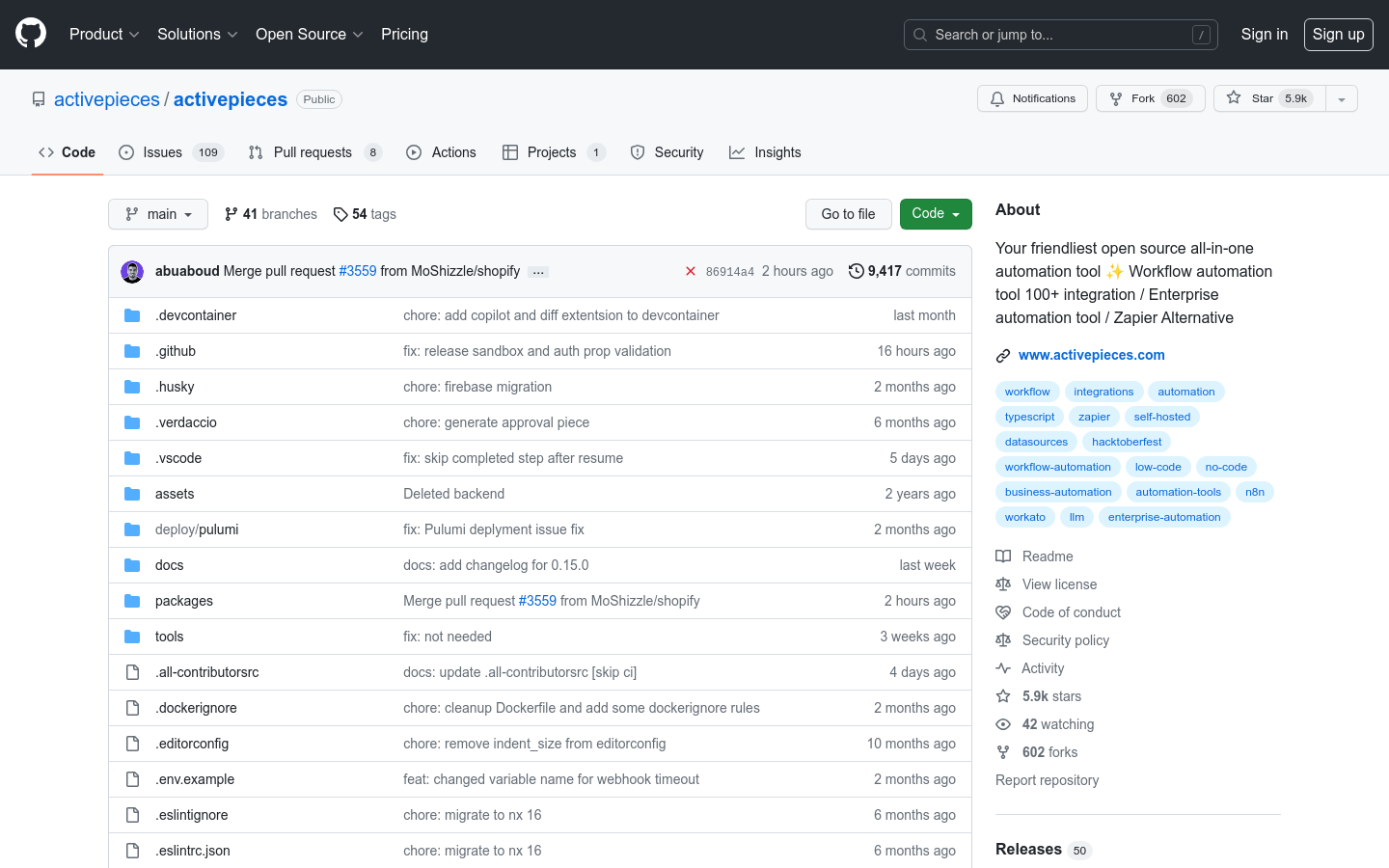Viewport: 1389px width, 868px height.
Task: Switch to the Projects tab
Action: click(x=554, y=152)
